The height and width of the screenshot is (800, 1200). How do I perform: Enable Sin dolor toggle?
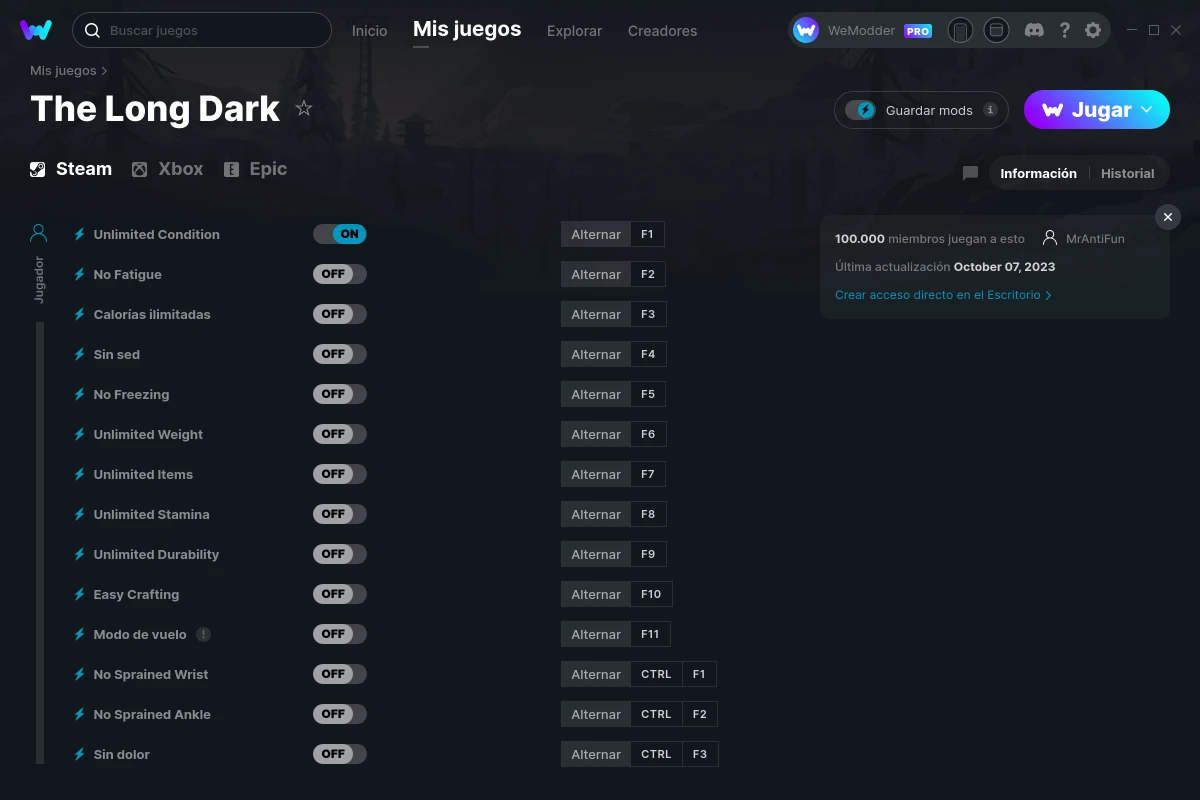pos(340,754)
